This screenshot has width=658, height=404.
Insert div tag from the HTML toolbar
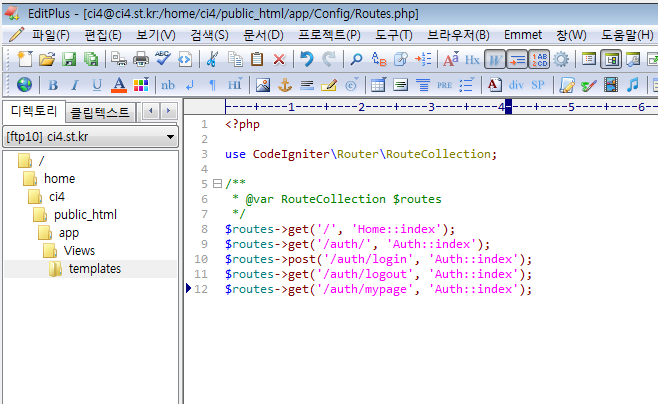[x=516, y=85]
